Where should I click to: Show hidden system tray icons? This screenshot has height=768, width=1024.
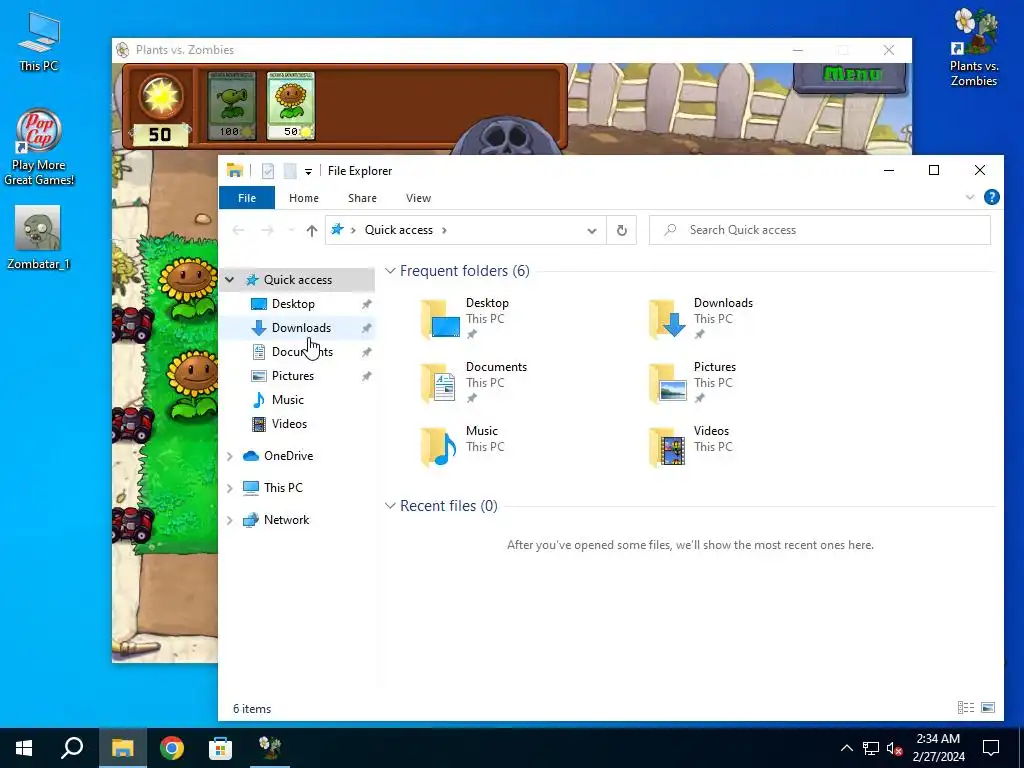coord(846,748)
